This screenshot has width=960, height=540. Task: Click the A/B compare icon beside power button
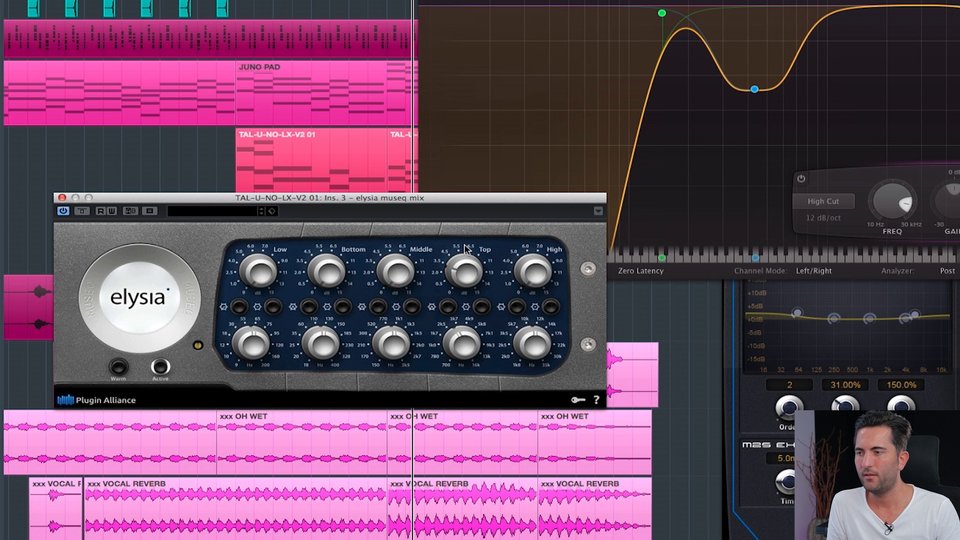(81, 211)
